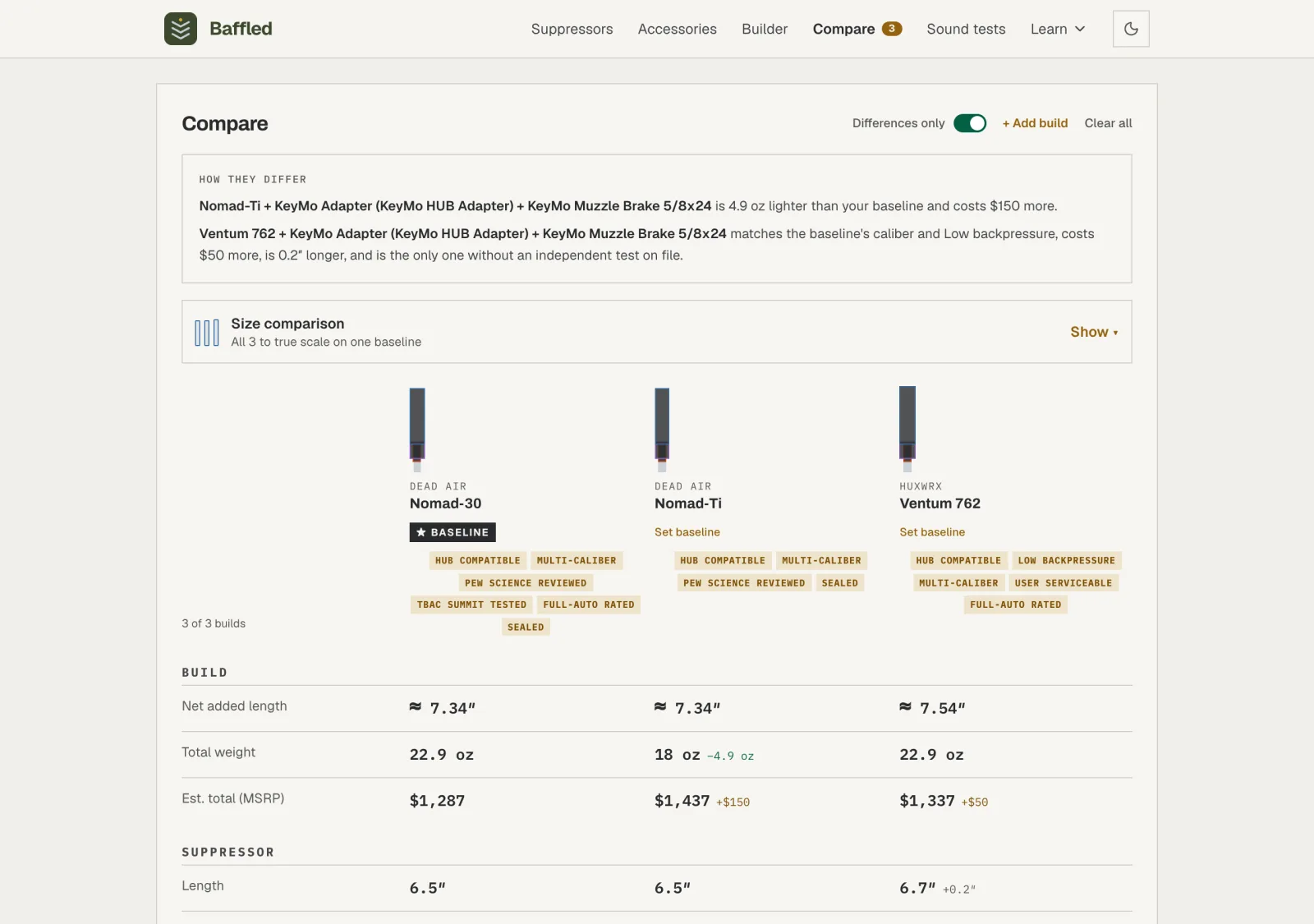This screenshot has height=924, width=1314.
Task: Click the Nomad-Ti build title
Action: click(688, 503)
